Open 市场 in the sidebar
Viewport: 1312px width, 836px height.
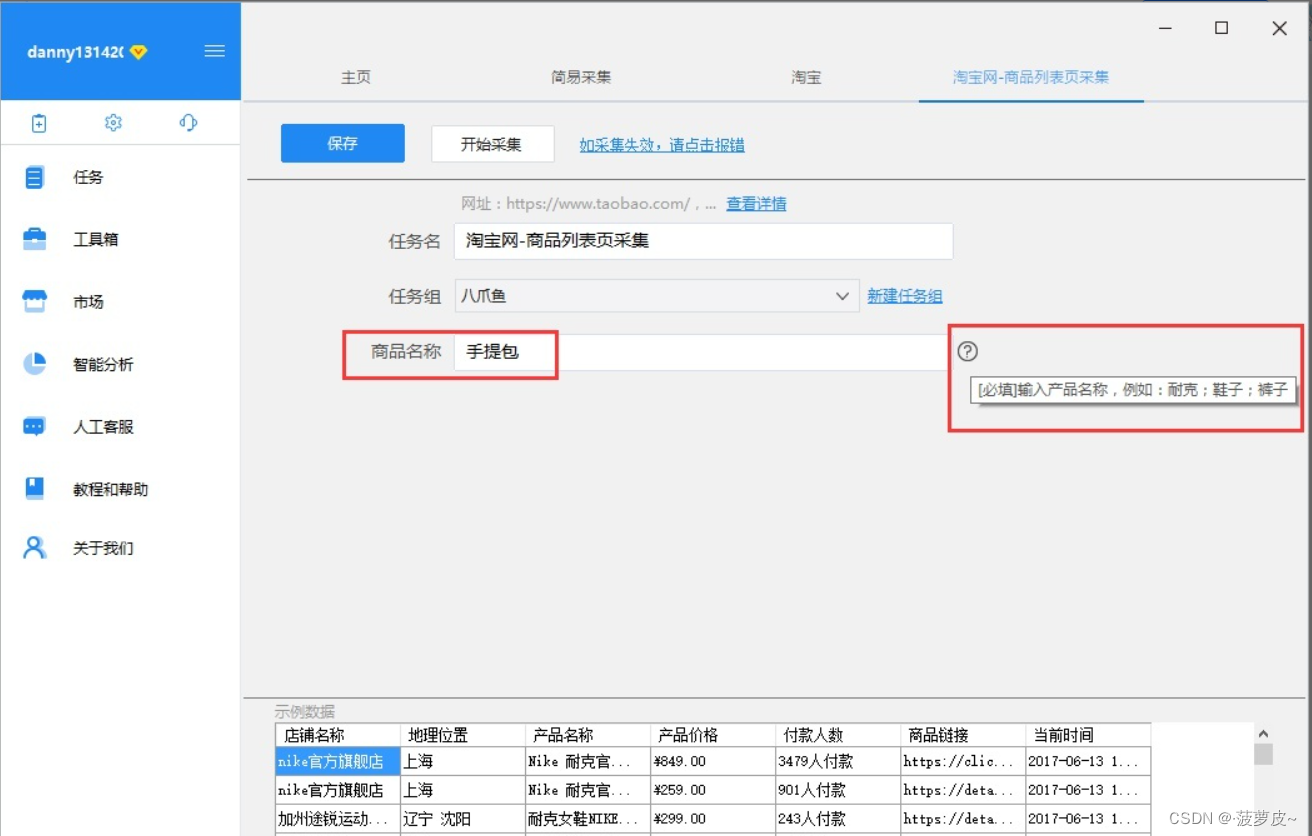(88, 302)
